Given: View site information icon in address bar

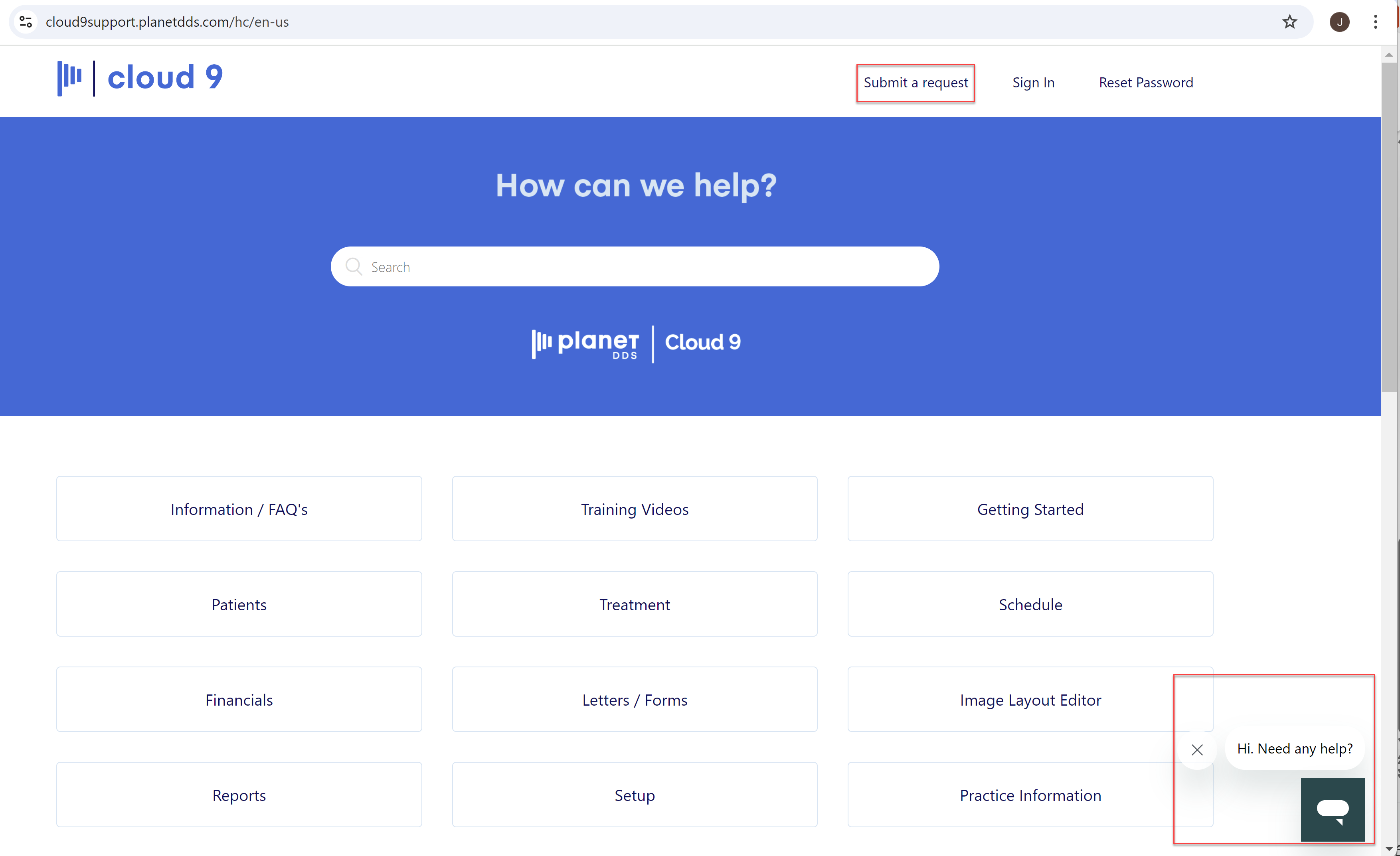Looking at the screenshot, I should (x=26, y=22).
